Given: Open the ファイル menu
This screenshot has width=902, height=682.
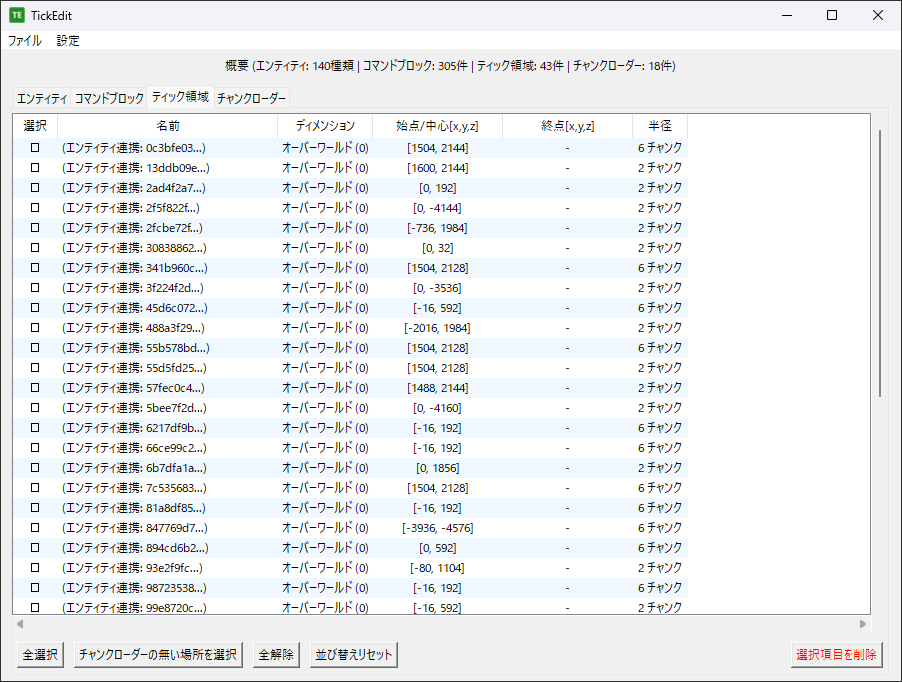Looking at the screenshot, I should (25, 41).
